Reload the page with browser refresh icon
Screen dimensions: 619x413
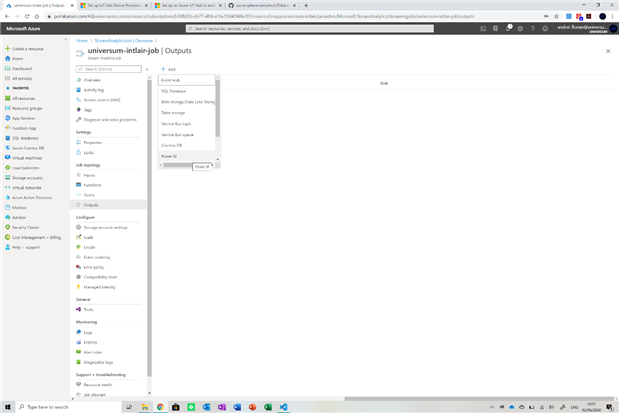(x=27, y=16)
